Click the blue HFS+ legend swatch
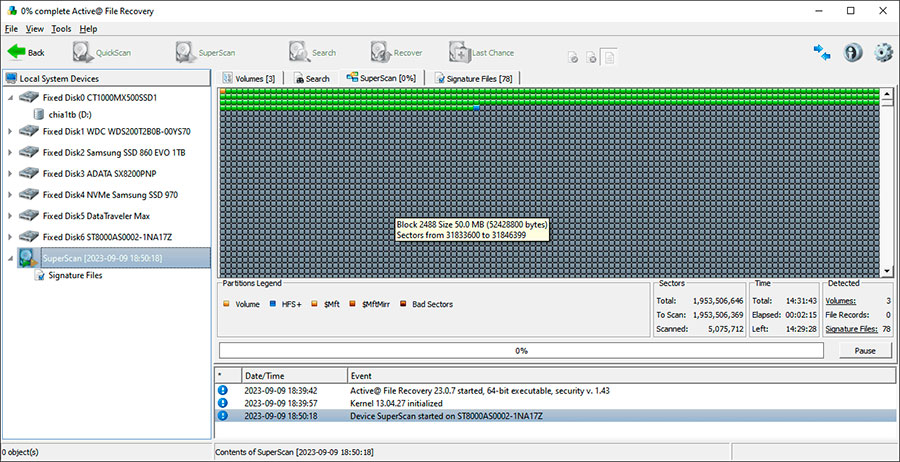Screen dimensions: 900x462 pyautogui.click(x=272, y=303)
